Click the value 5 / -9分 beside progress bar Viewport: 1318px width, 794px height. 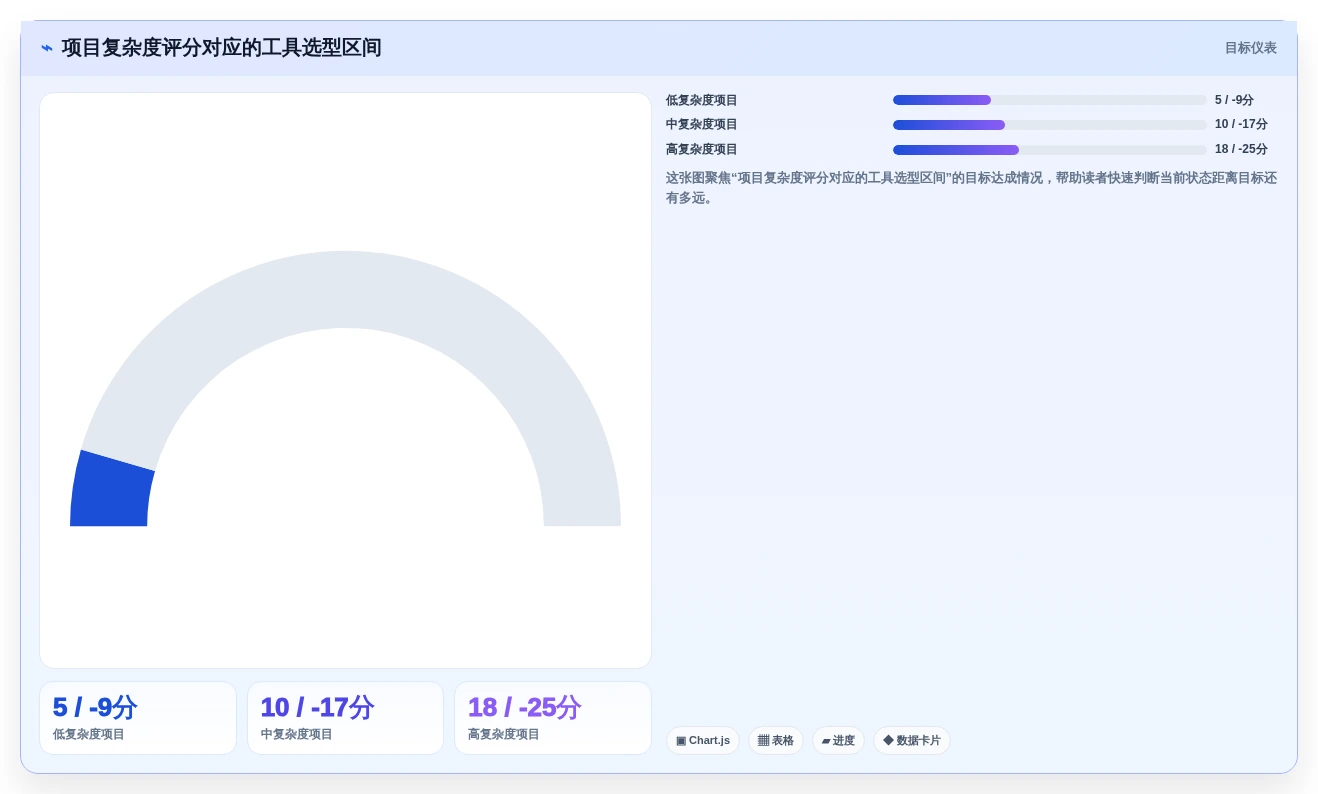coord(1234,100)
